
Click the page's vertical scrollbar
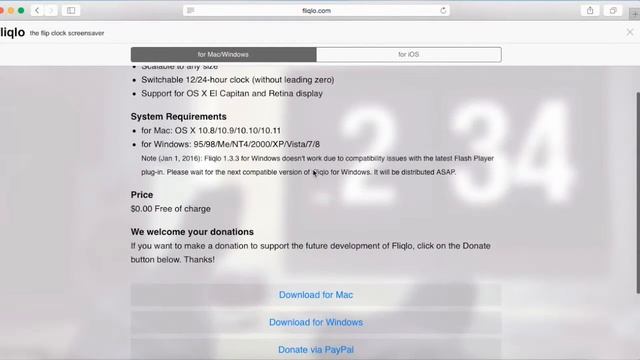point(638,193)
